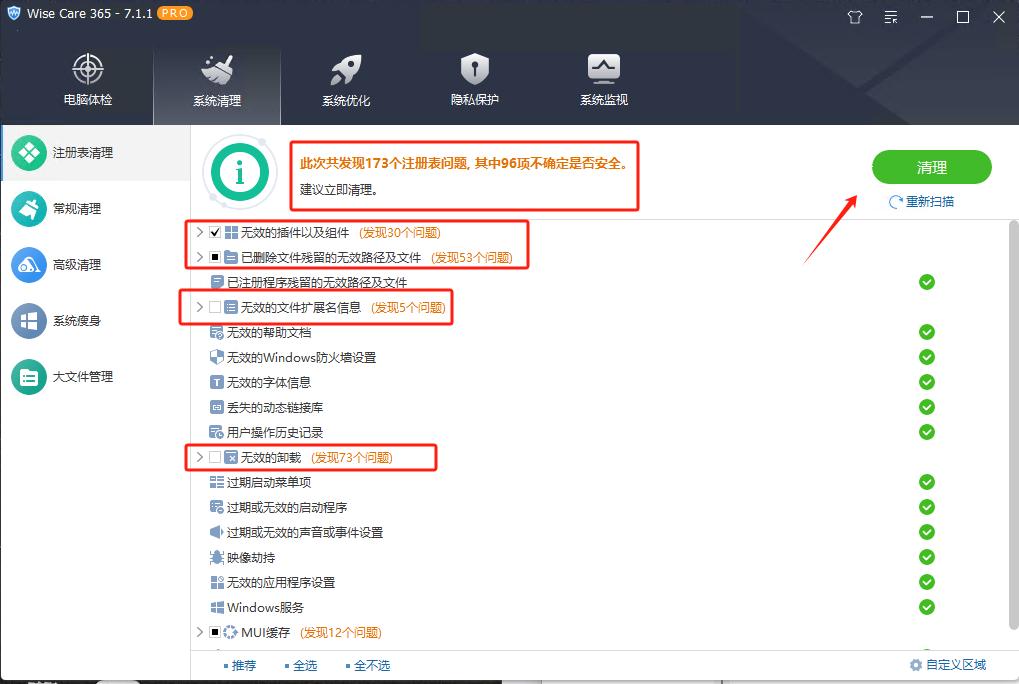
Task: Click the 全不选 deselect-all link
Action: [372, 665]
